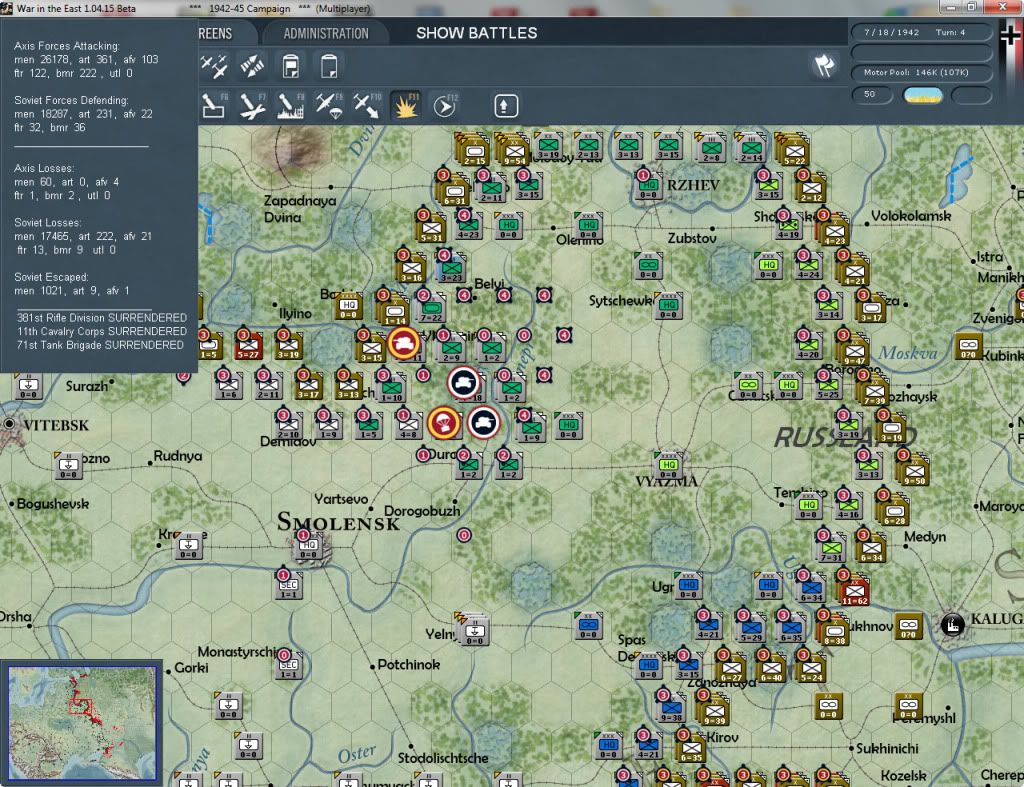Click the SMOLENSK city label
This screenshot has width=1024, height=787.
[338, 522]
